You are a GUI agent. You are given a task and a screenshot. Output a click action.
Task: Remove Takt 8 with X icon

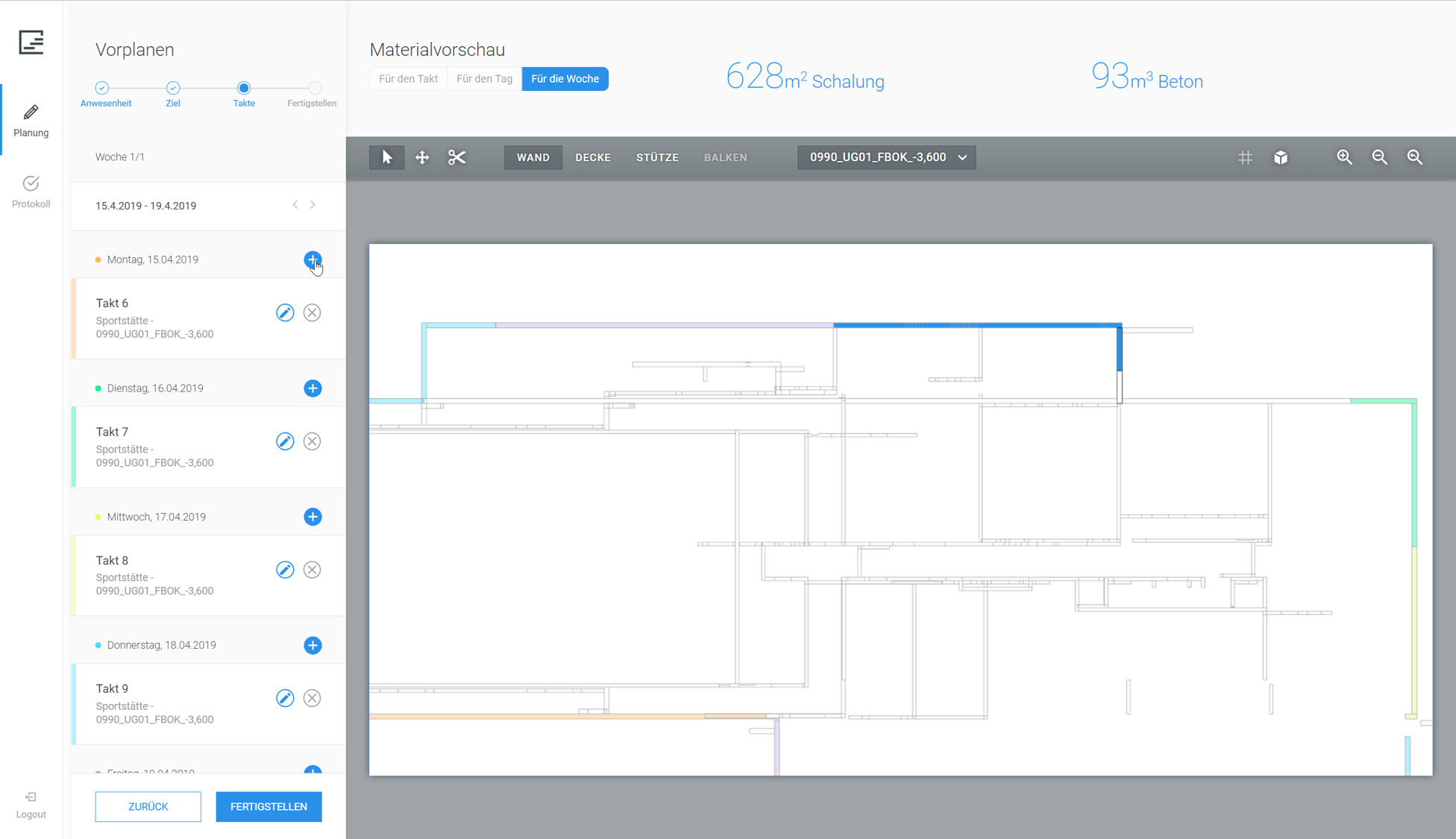312,570
